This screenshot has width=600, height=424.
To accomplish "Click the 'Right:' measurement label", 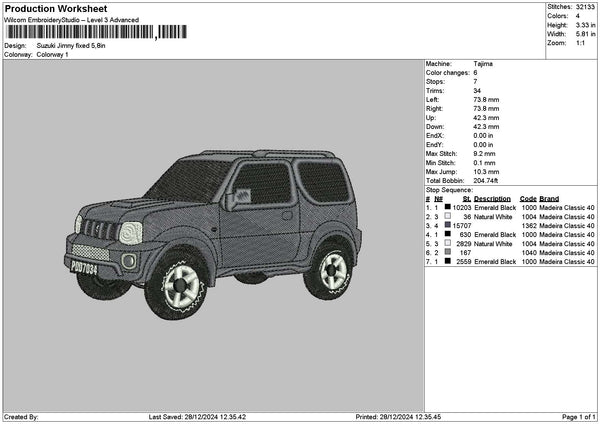I will pyautogui.click(x=434, y=109).
